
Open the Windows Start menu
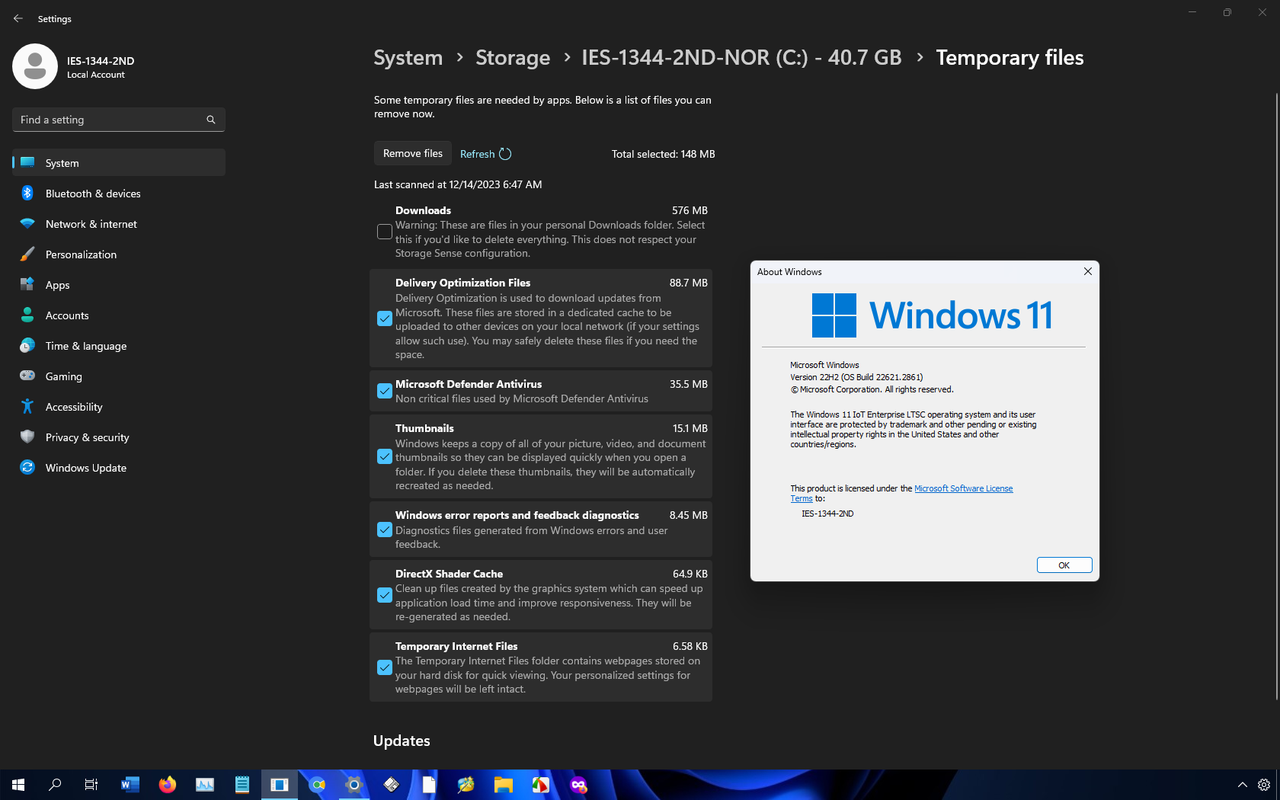[x=18, y=785]
